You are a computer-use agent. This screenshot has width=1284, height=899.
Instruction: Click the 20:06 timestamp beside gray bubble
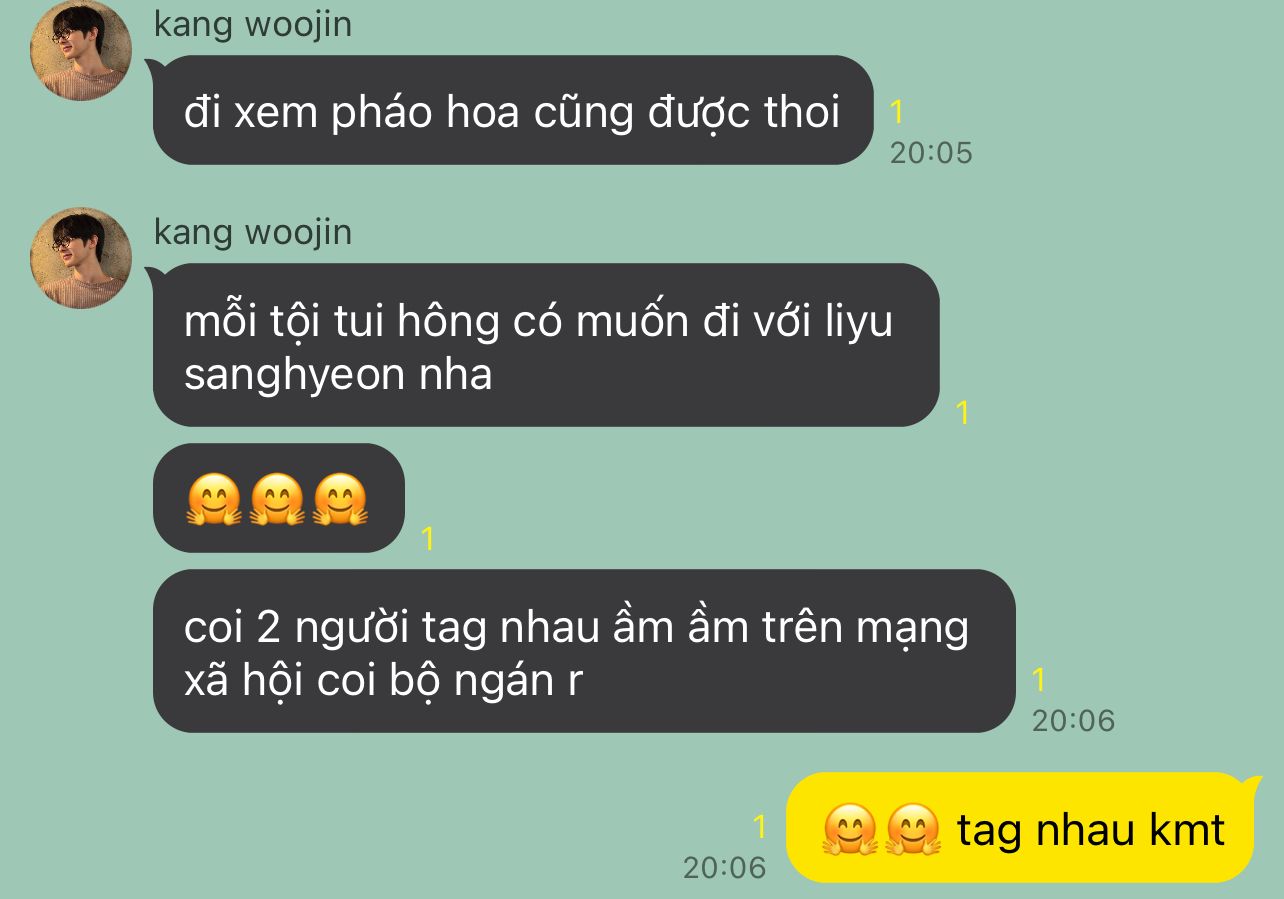pyautogui.click(x=1073, y=720)
